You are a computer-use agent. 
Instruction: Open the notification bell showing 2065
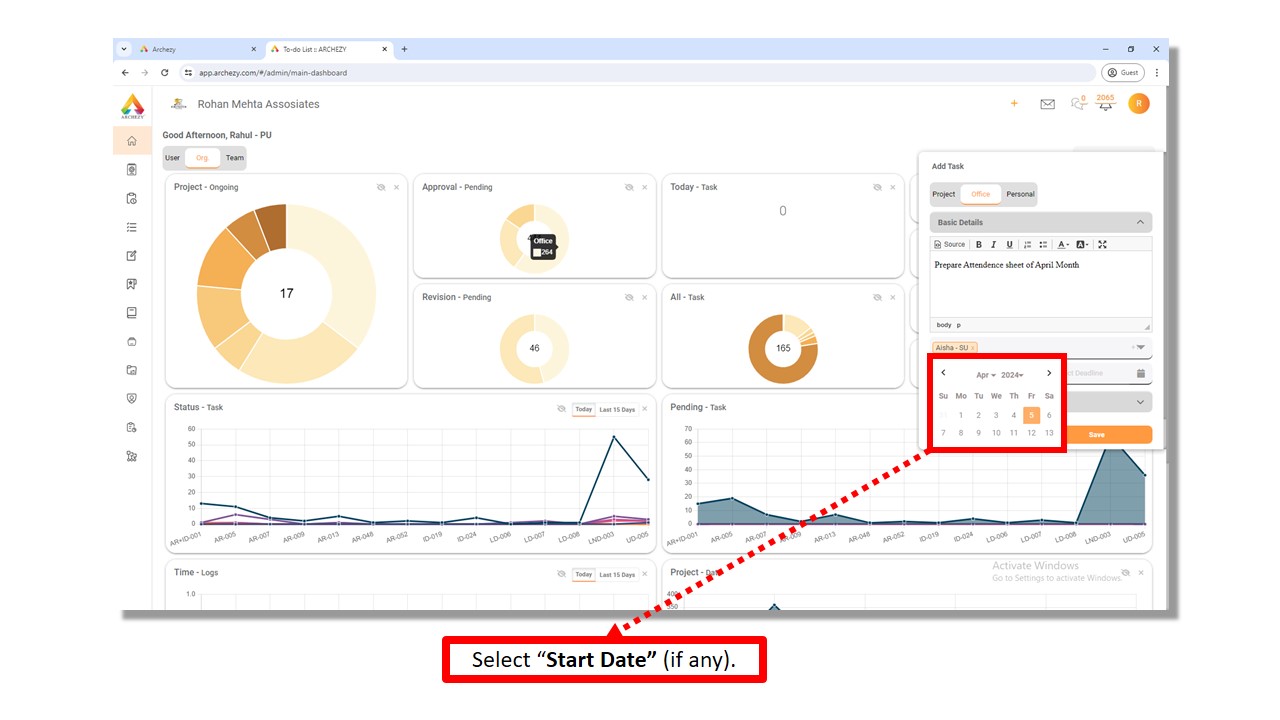(x=1105, y=103)
